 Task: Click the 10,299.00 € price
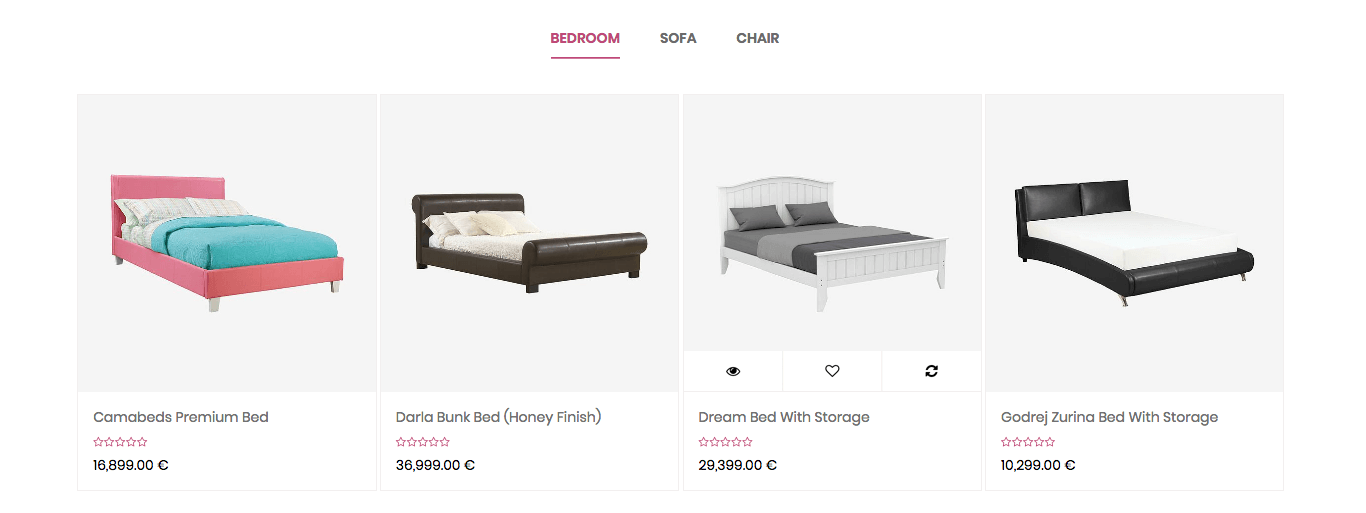coord(1038,465)
